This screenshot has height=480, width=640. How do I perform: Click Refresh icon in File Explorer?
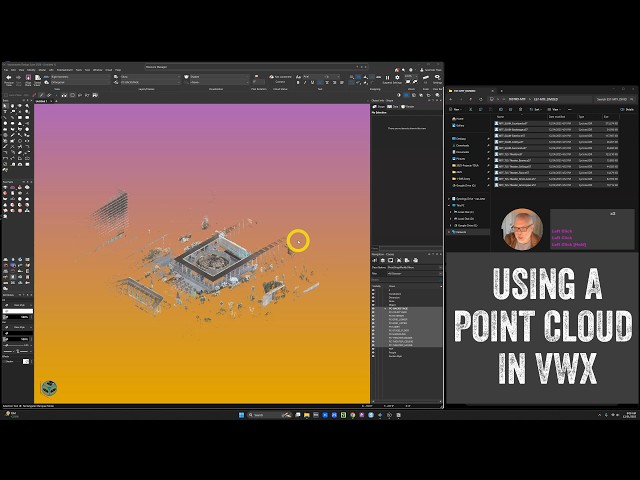[480, 99]
